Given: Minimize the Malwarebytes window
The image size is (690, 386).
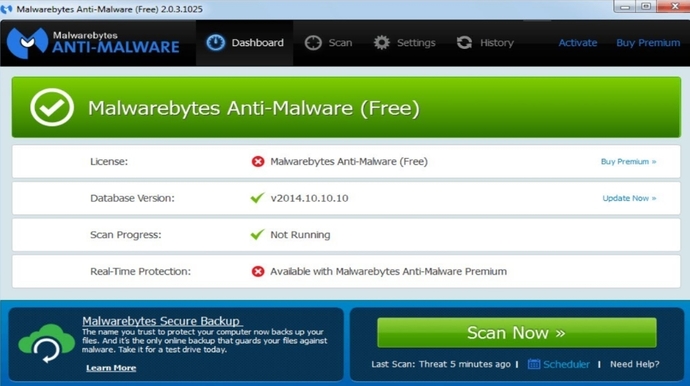Looking at the screenshot, I should [624, 7].
